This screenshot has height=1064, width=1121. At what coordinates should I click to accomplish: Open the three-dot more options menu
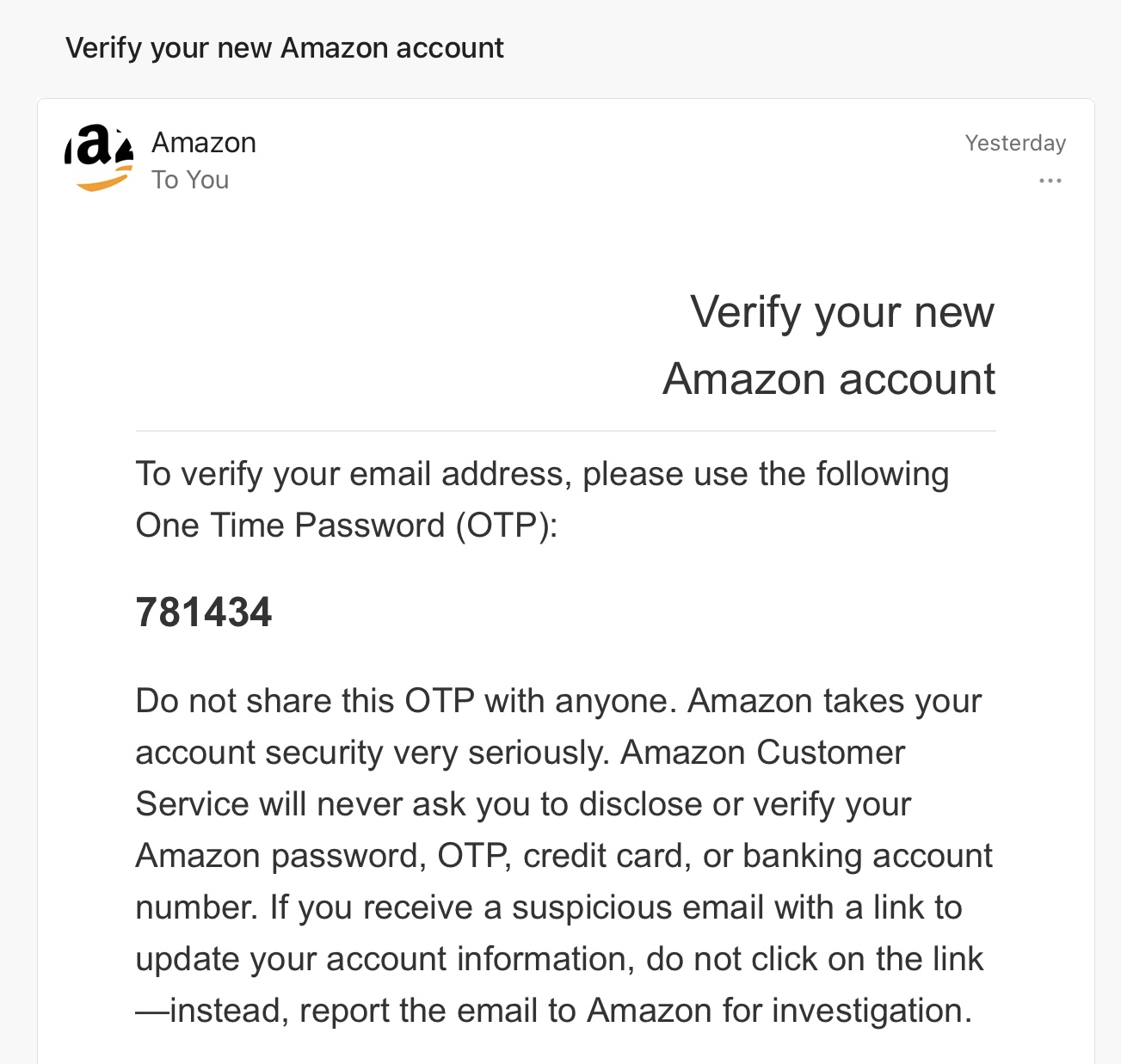tap(1050, 181)
